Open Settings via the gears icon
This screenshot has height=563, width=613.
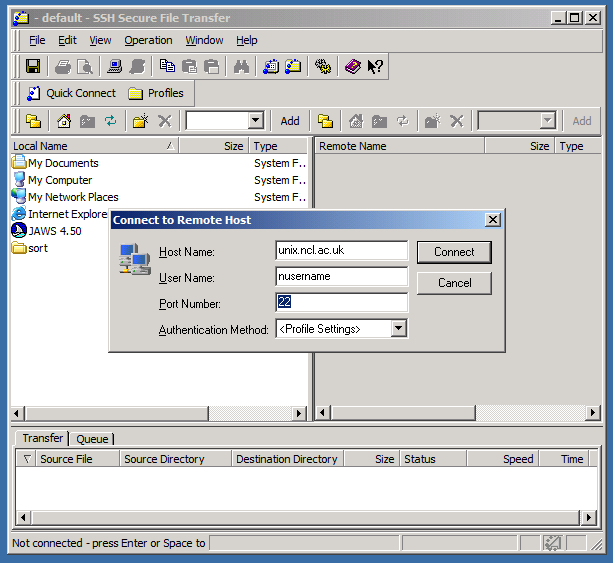tap(322, 67)
